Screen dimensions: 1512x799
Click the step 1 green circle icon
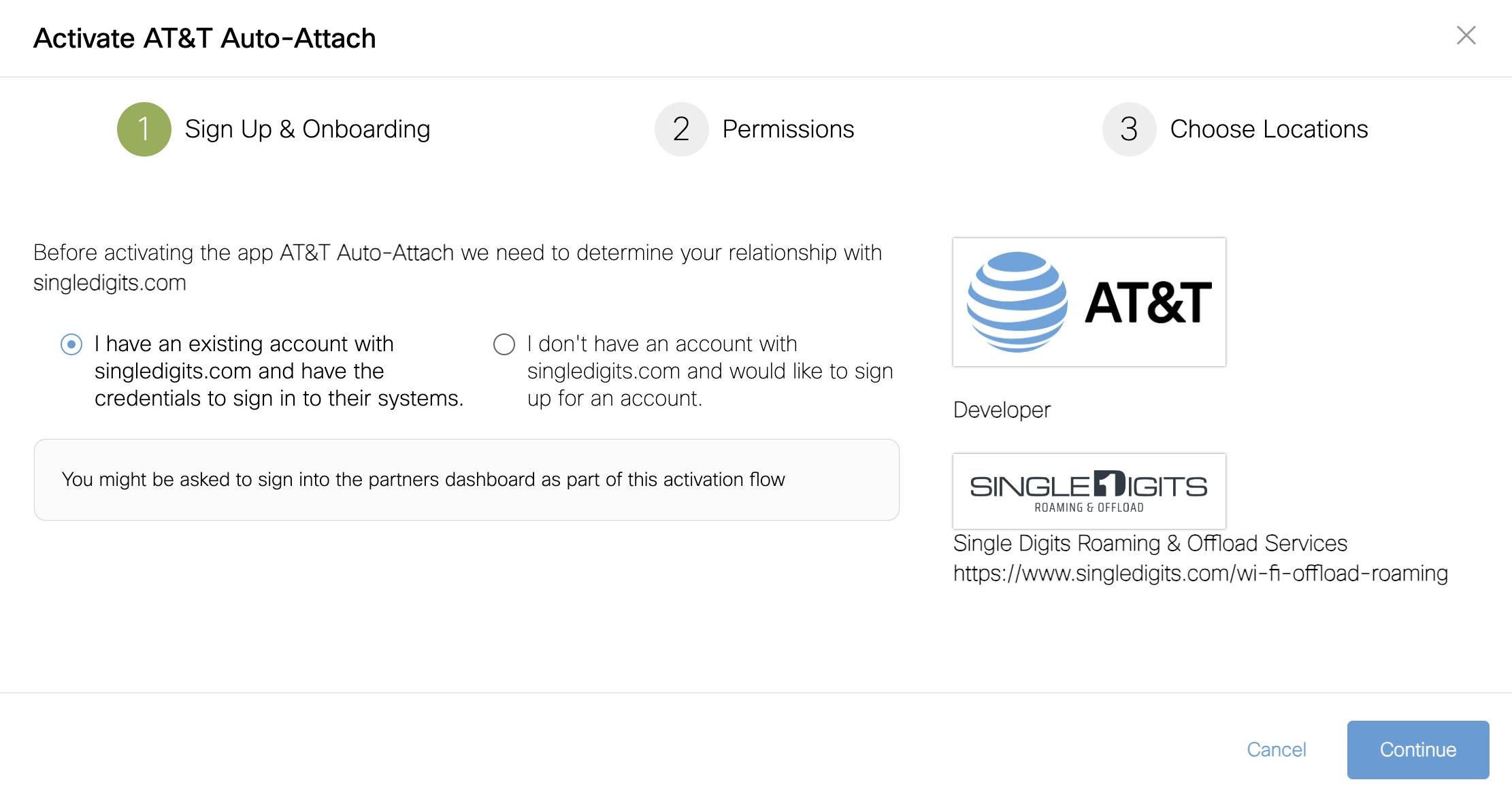(144, 129)
